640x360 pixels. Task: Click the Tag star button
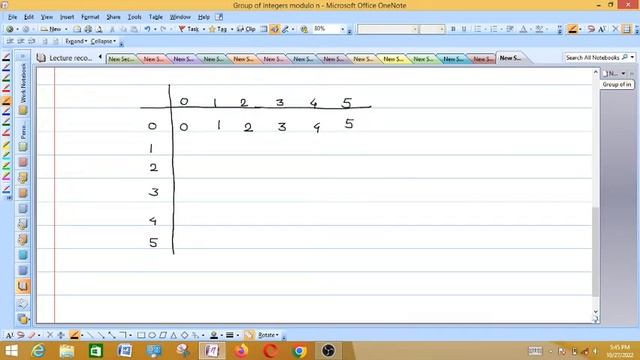click(x=218, y=29)
